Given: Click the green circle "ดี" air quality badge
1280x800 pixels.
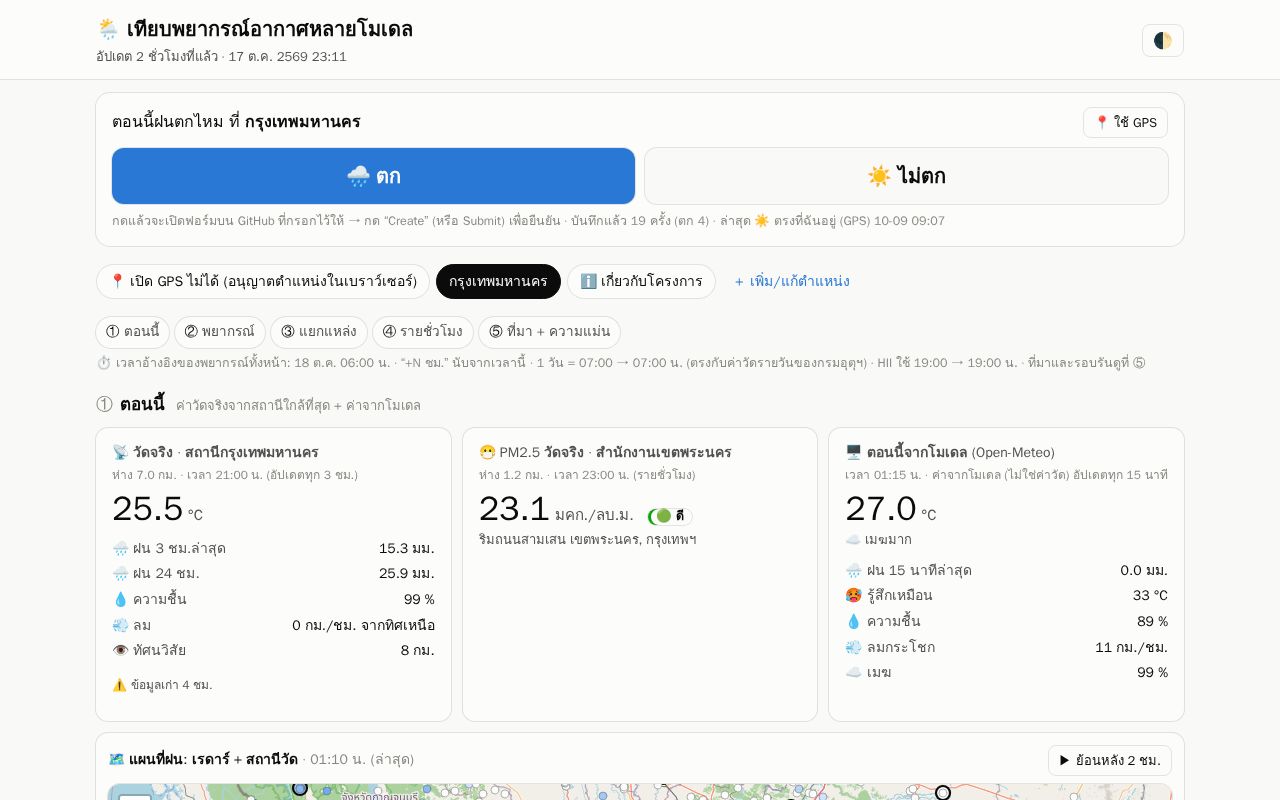Looking at the screenshot, I should pos(670,516).
